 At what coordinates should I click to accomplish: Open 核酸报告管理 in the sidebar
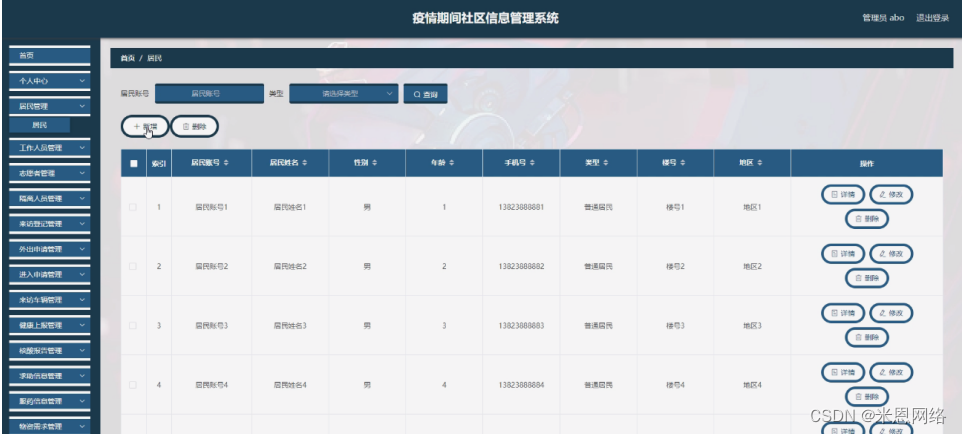pos(50,351)
